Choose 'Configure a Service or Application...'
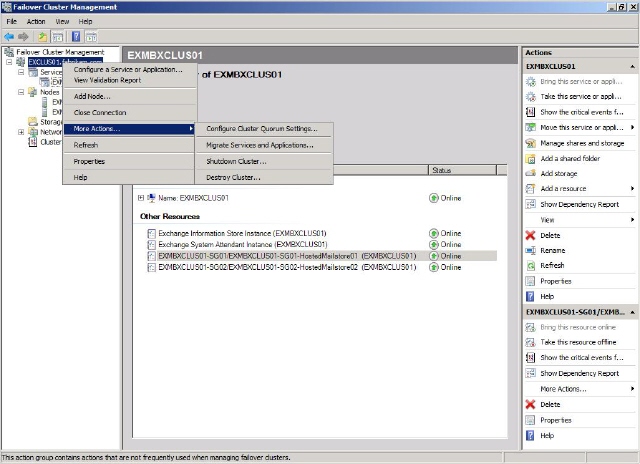Image resolution: width=640 pixels, height=464 pixels. [x=128, y=69]
